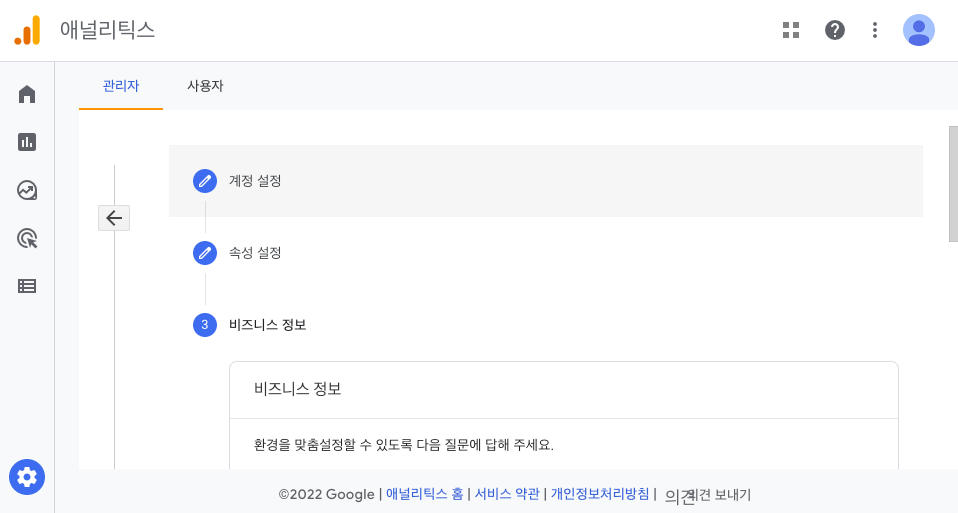Screen dimensions: 958x513
Task: Expand the 계정 설정 step
Action: pyautogui.click(x=546, y=181)
